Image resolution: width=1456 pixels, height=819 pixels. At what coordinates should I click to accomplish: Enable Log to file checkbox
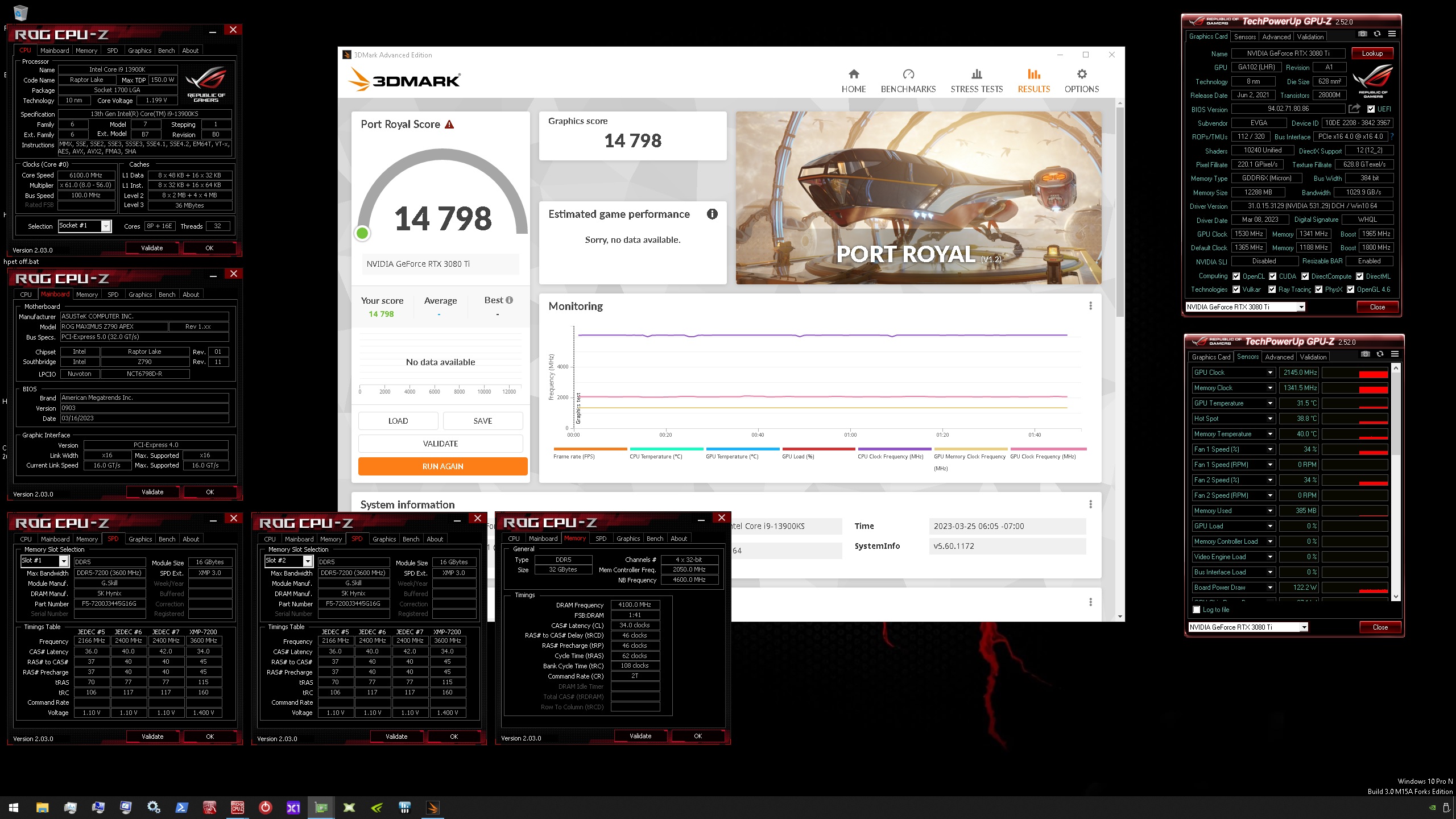pyautogui.click(x=1197, y=610)
